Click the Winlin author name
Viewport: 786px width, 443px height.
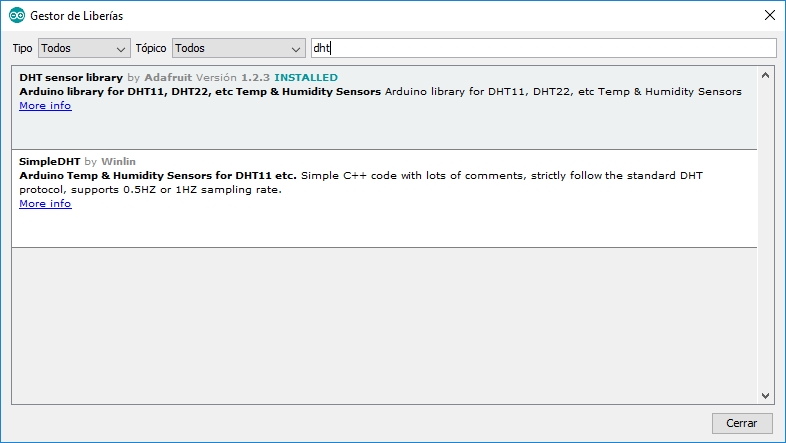coord(118,161)
